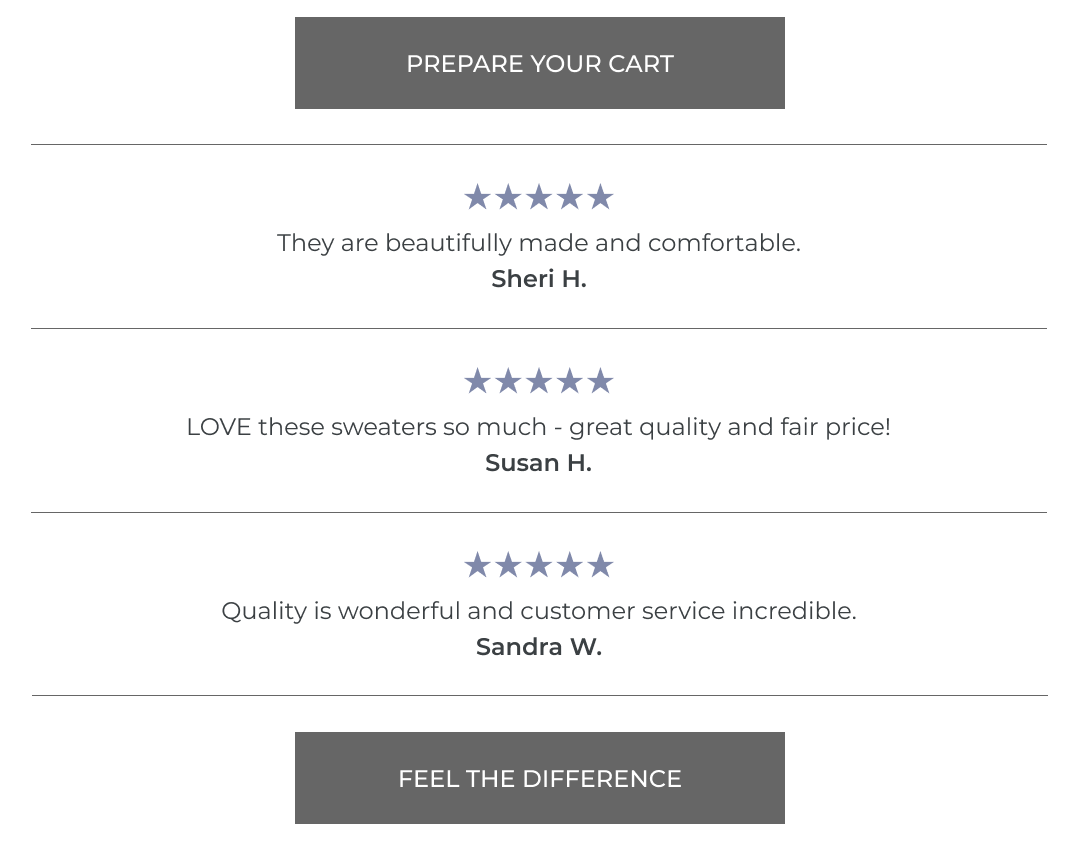1080x857 pixels.
Task: Select the reviewer name Sandra W.
Action: [x=539, y=647]
